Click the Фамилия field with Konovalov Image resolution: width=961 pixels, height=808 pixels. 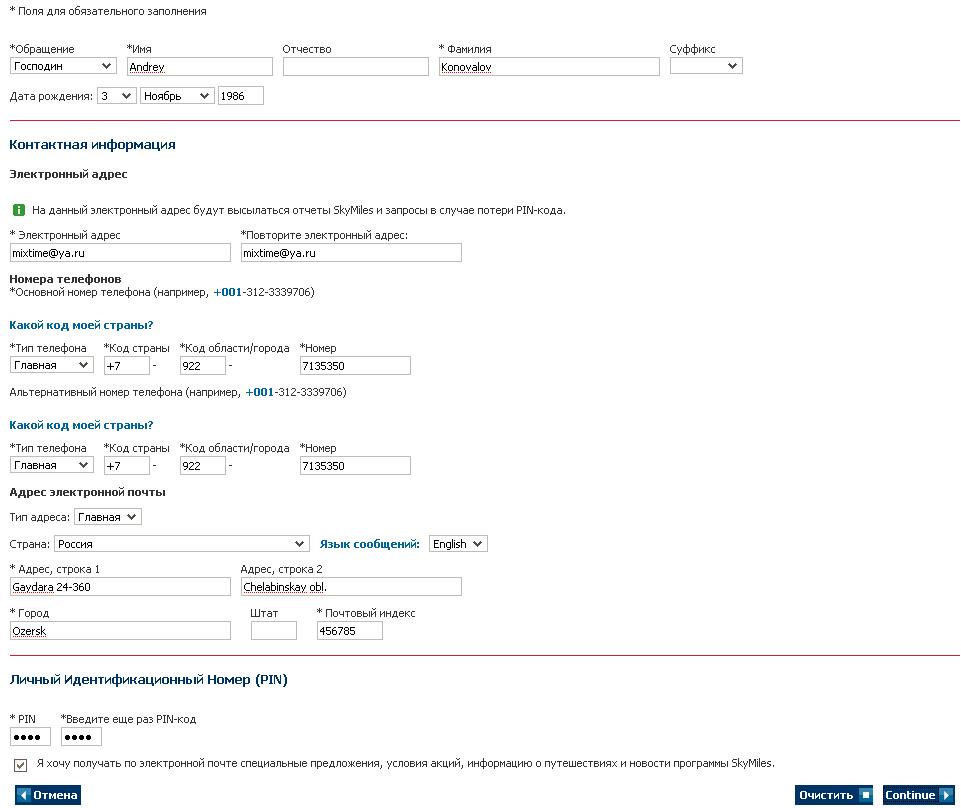(x=549, y=67)
